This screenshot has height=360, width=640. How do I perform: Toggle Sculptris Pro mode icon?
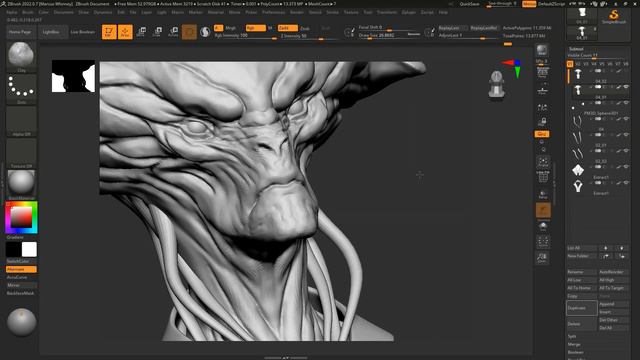tap(205, 32)
